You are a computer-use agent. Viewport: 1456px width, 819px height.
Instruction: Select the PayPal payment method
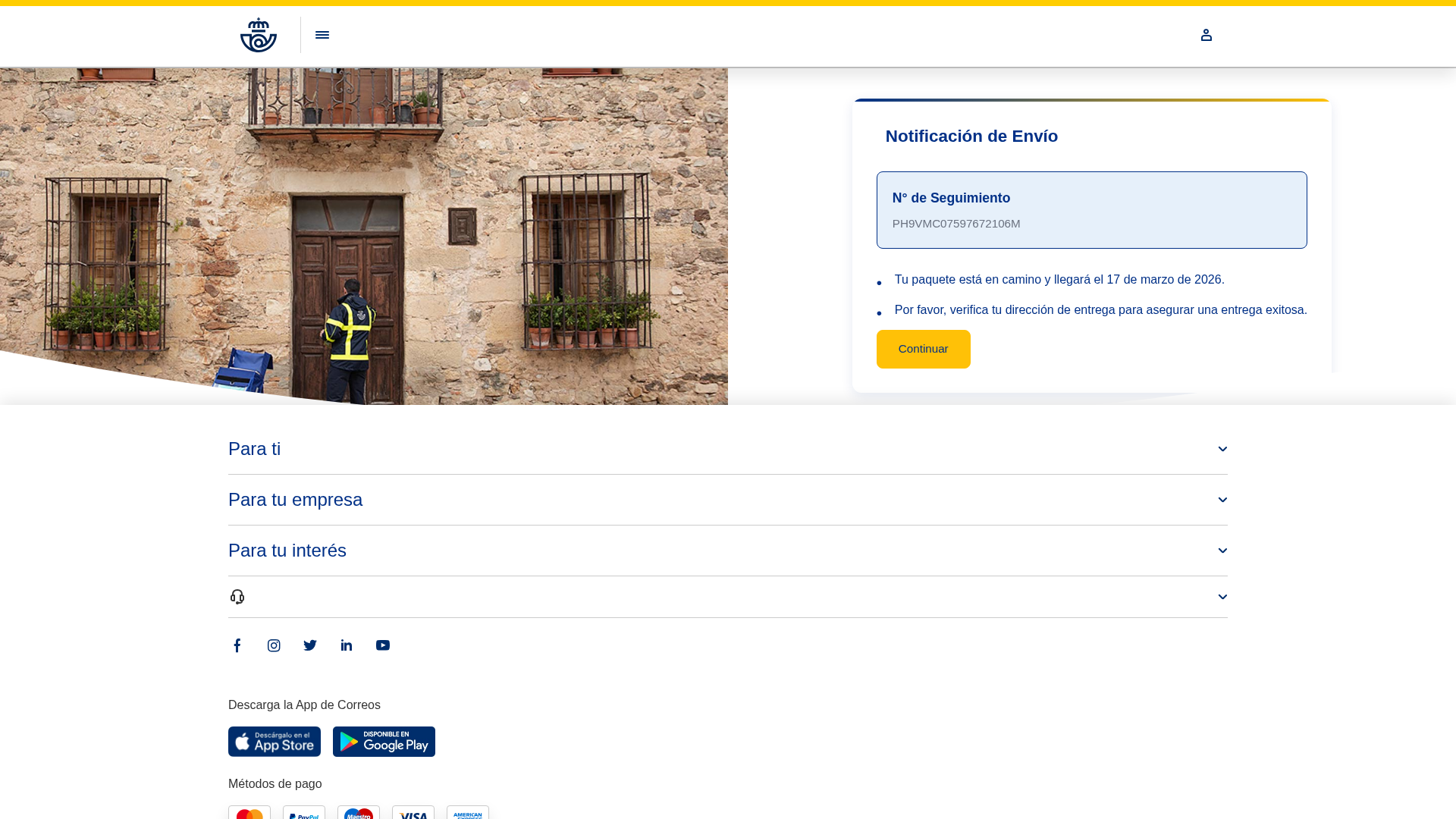(303, 814)
